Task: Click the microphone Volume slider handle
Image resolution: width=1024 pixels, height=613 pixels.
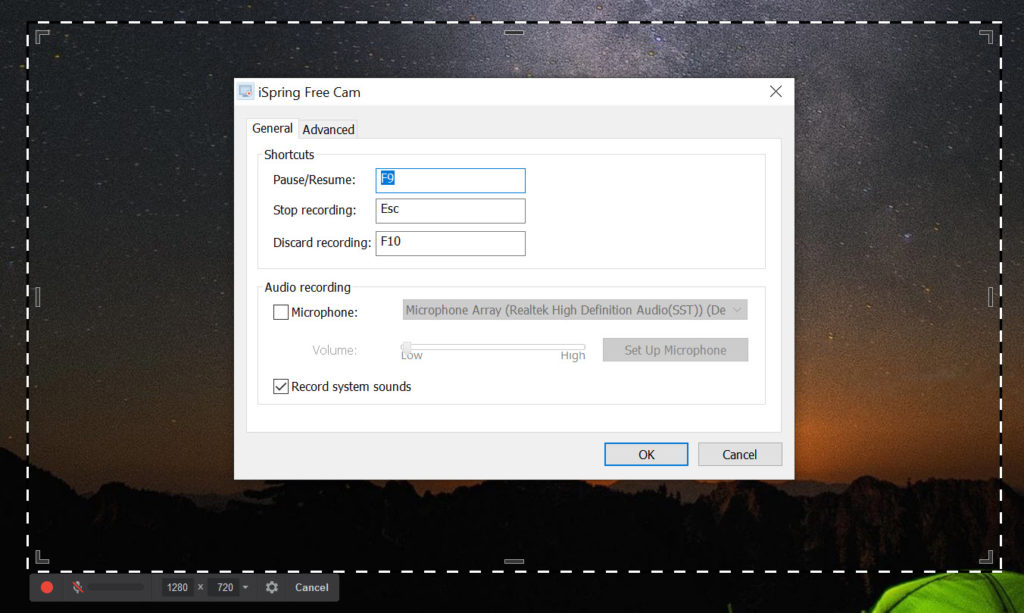Action: tap(406, 347)
